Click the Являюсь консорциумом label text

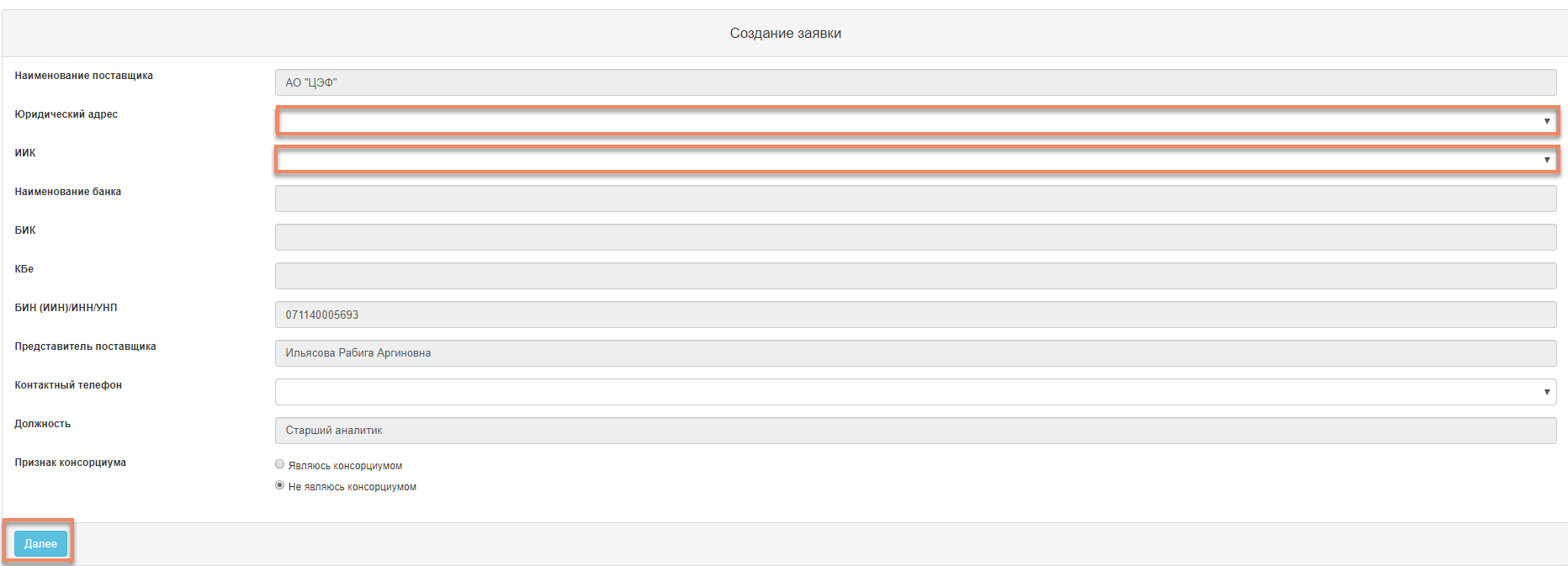pos(345,466)
